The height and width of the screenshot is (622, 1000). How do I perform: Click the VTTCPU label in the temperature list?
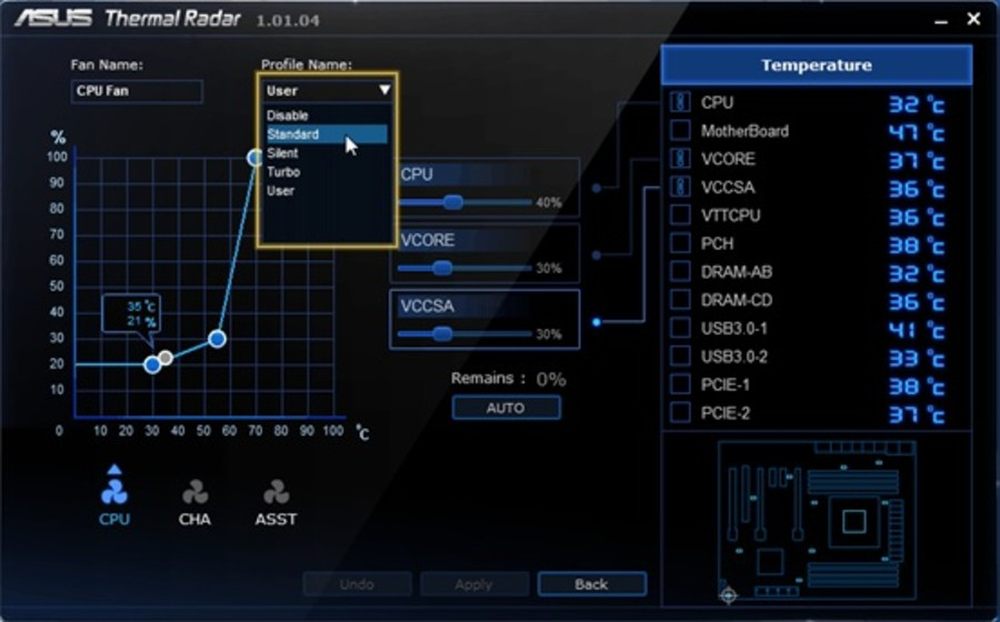tap(730, 215)
